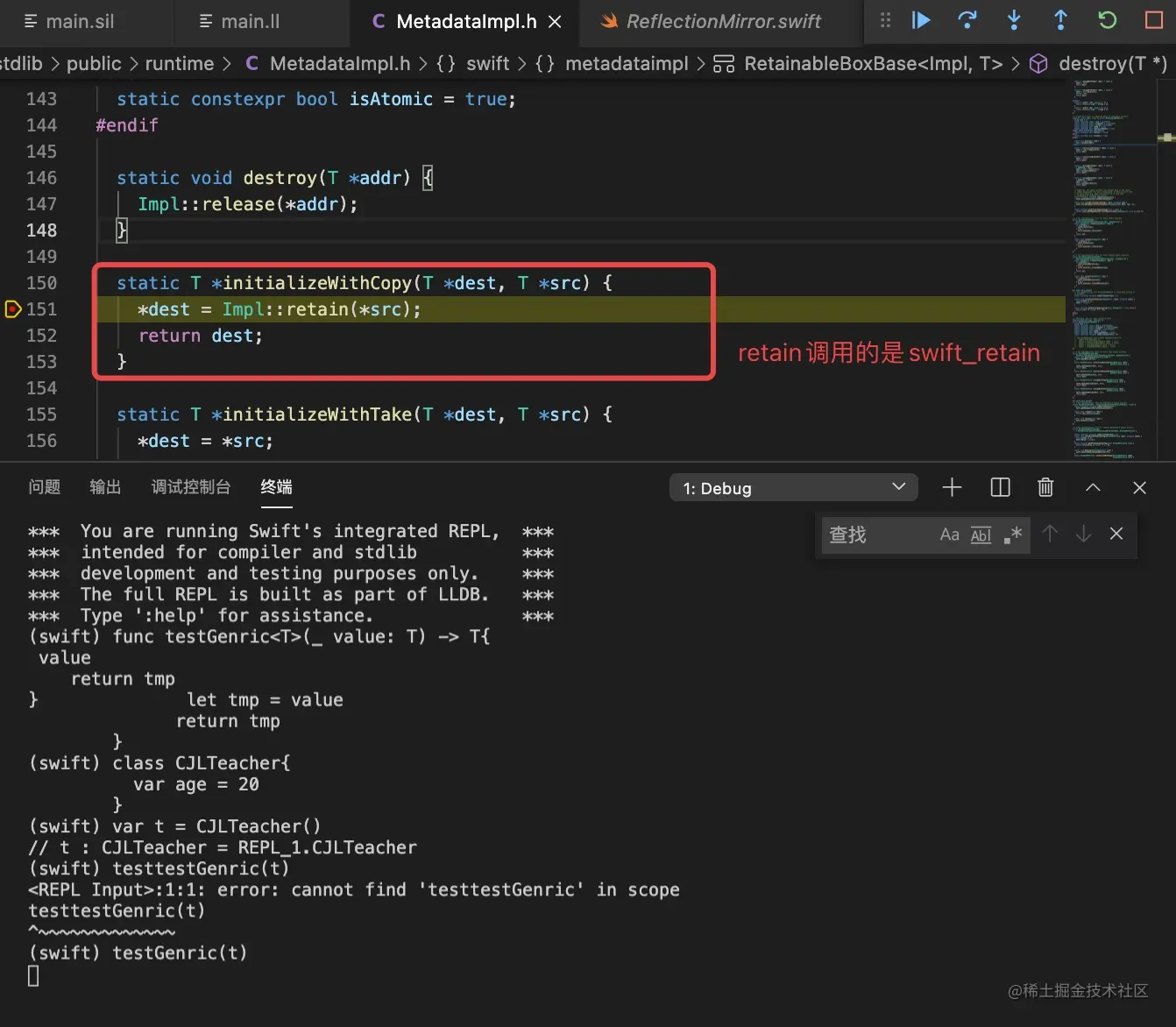1176x1027 pixels.
Task: Click the destroy(T *) breadcrumb
Action: (1098, 64)
